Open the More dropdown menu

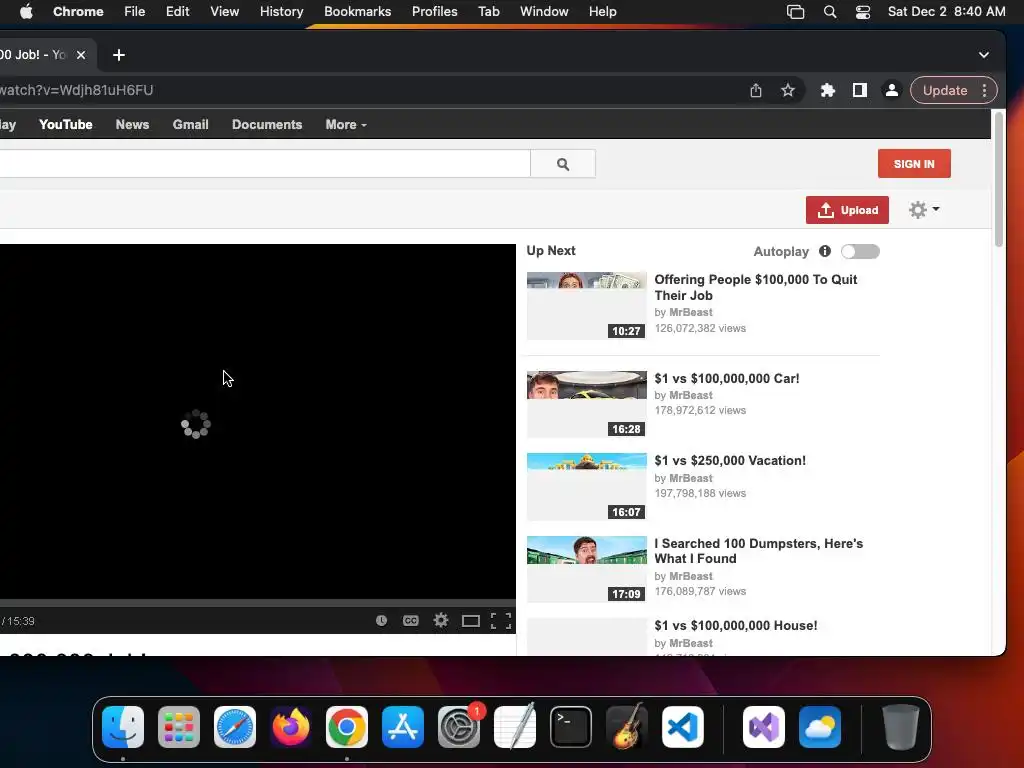click(x=345, y=125)
